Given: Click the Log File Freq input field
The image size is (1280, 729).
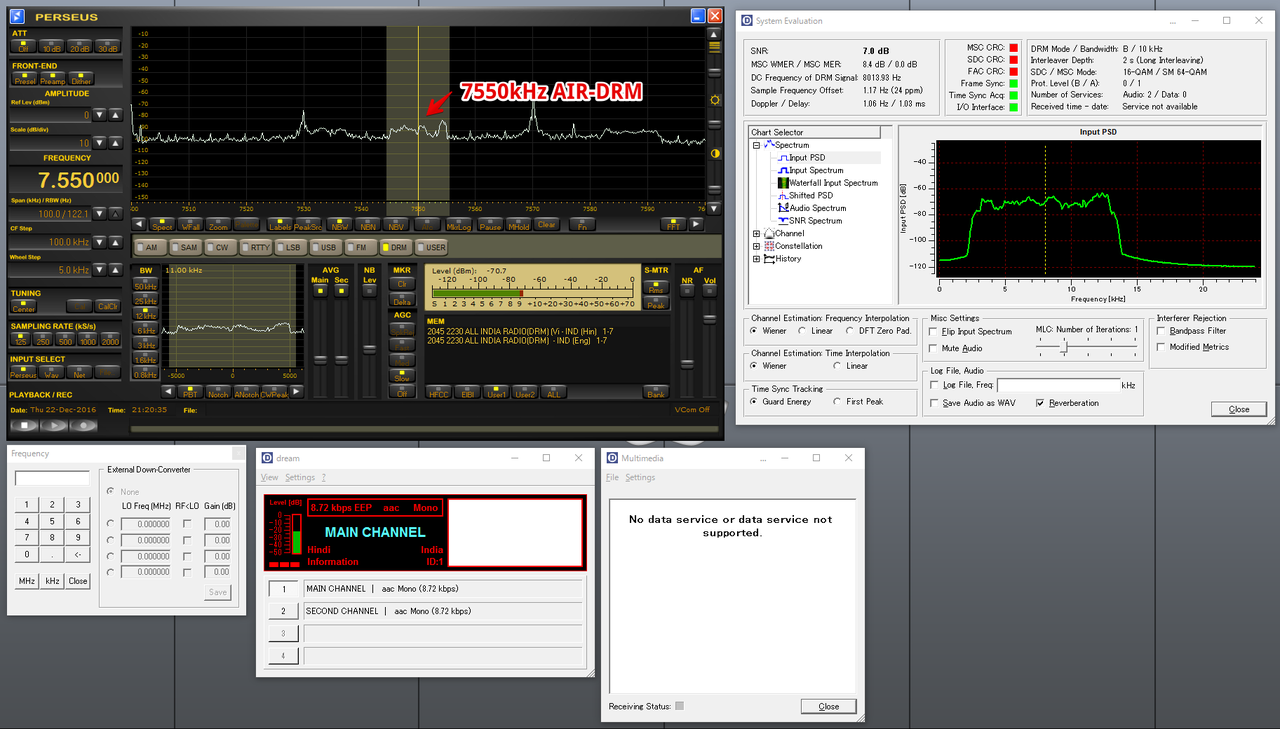Looking at the screenshot, I should tap(1057, 385).
